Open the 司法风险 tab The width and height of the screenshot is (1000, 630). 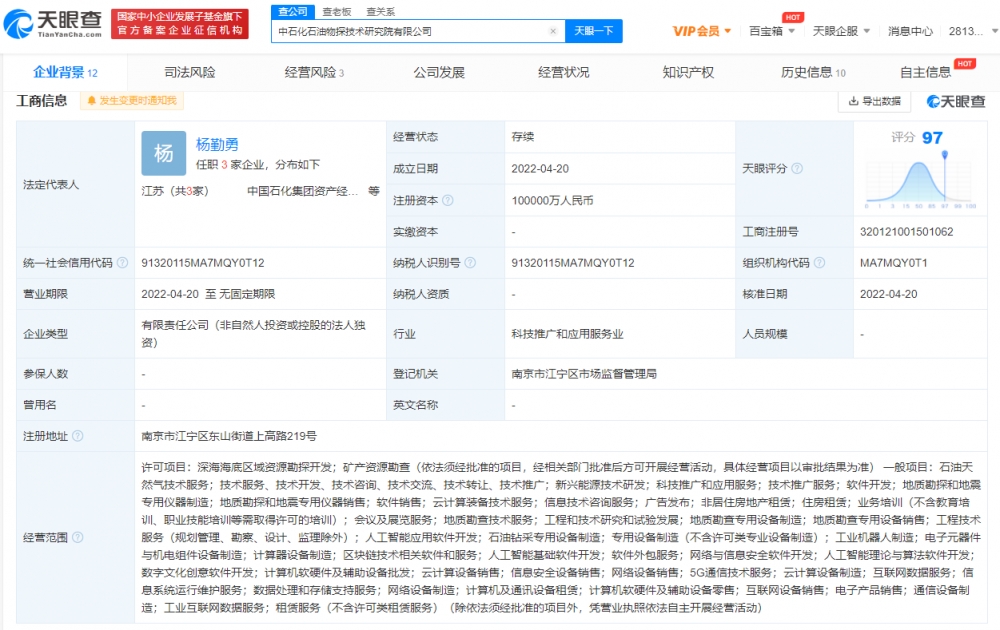(x=189, y=73)
